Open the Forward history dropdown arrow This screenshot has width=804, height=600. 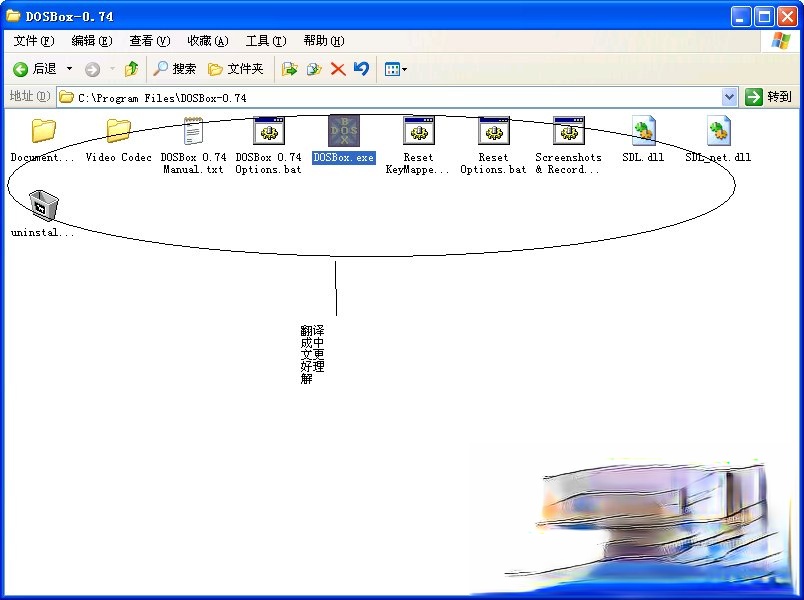point(112,69)
